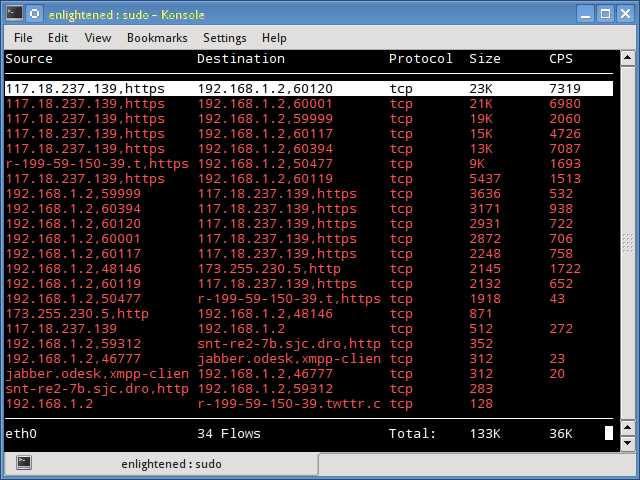Click flow row with destination 173.255.230.5,http
The height and width of the screenshot is (480, 640).
(309, 269)
